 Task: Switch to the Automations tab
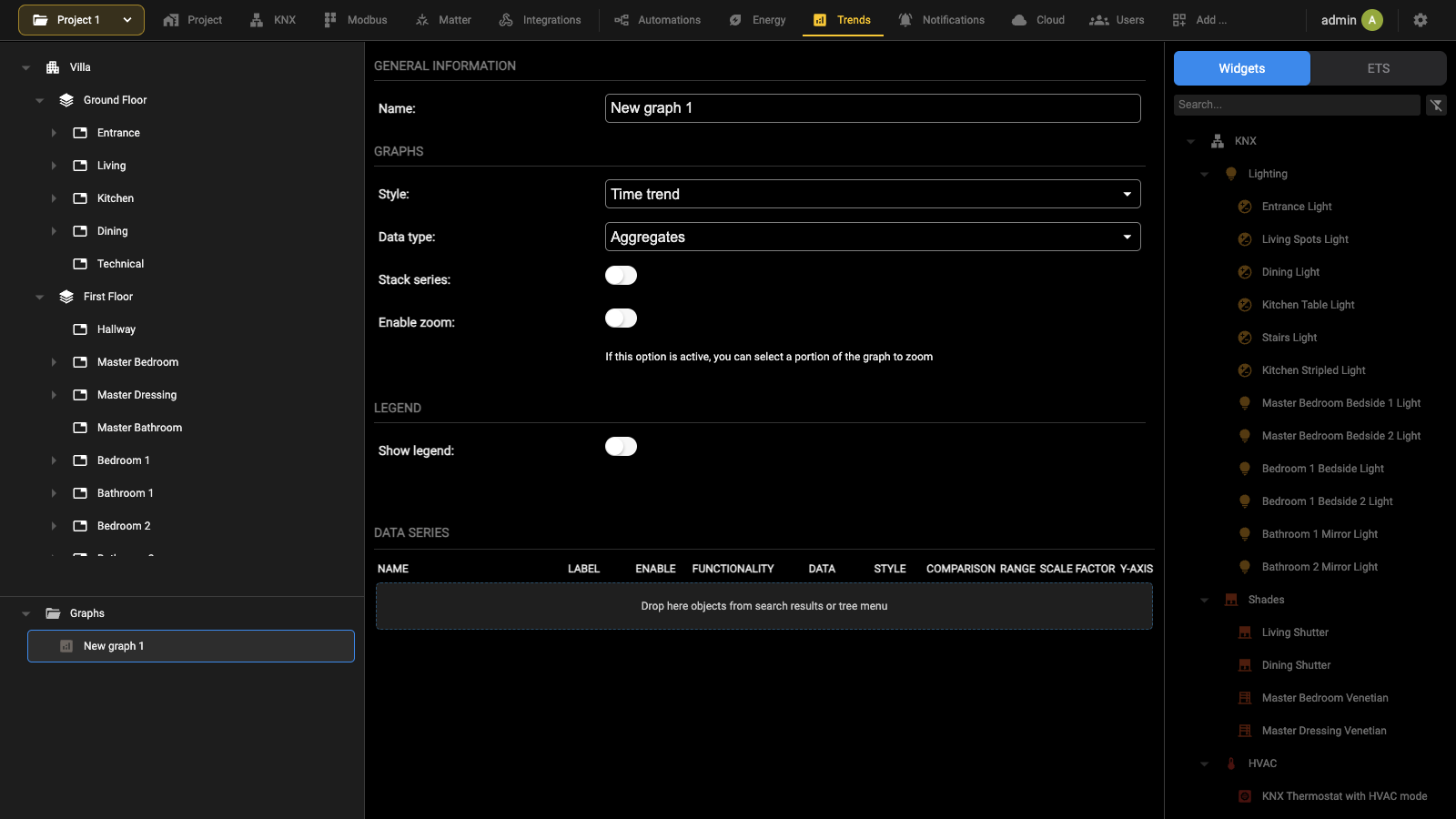(x=657, y=20)
